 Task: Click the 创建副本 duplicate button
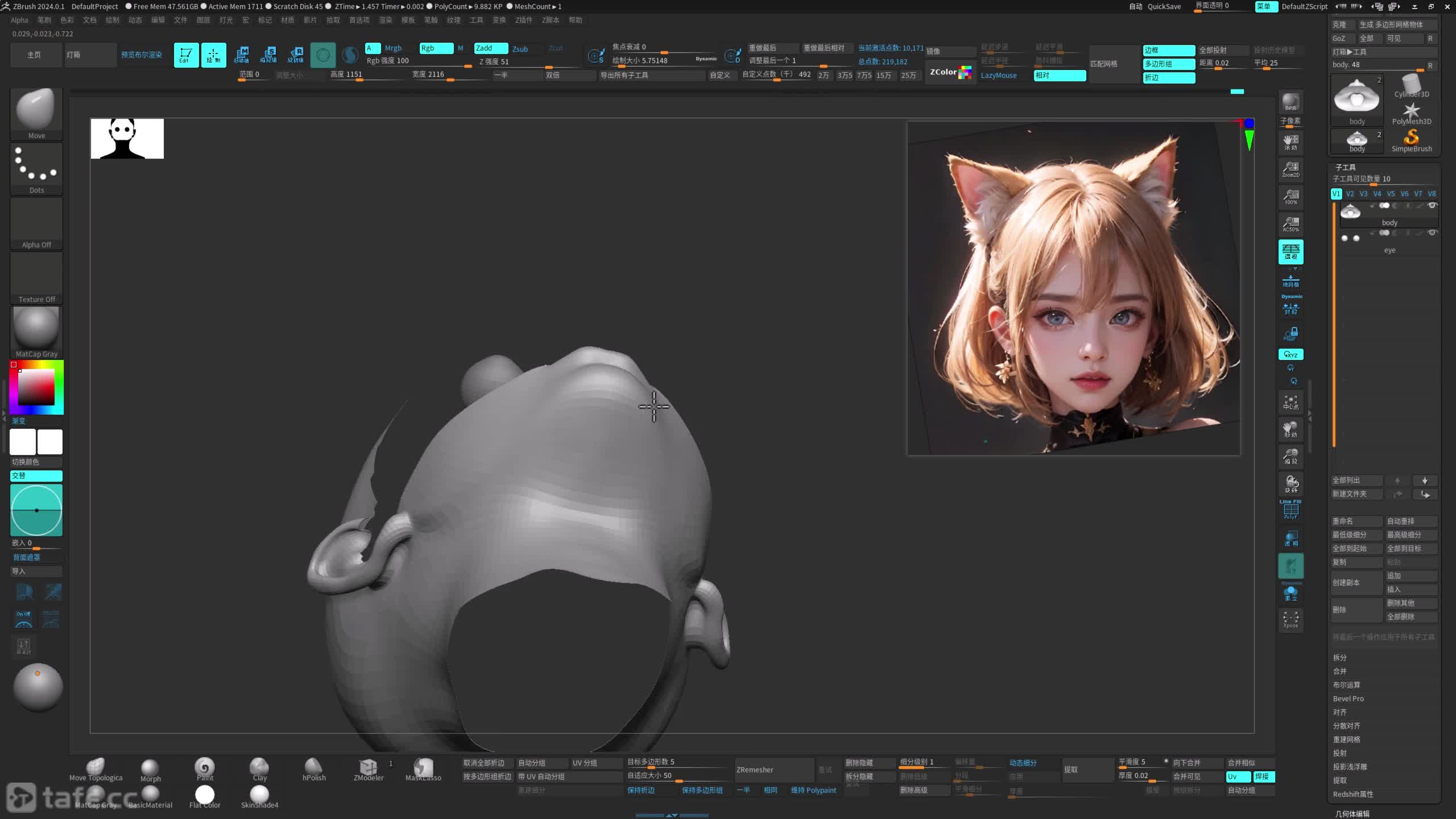[1356, 582]
